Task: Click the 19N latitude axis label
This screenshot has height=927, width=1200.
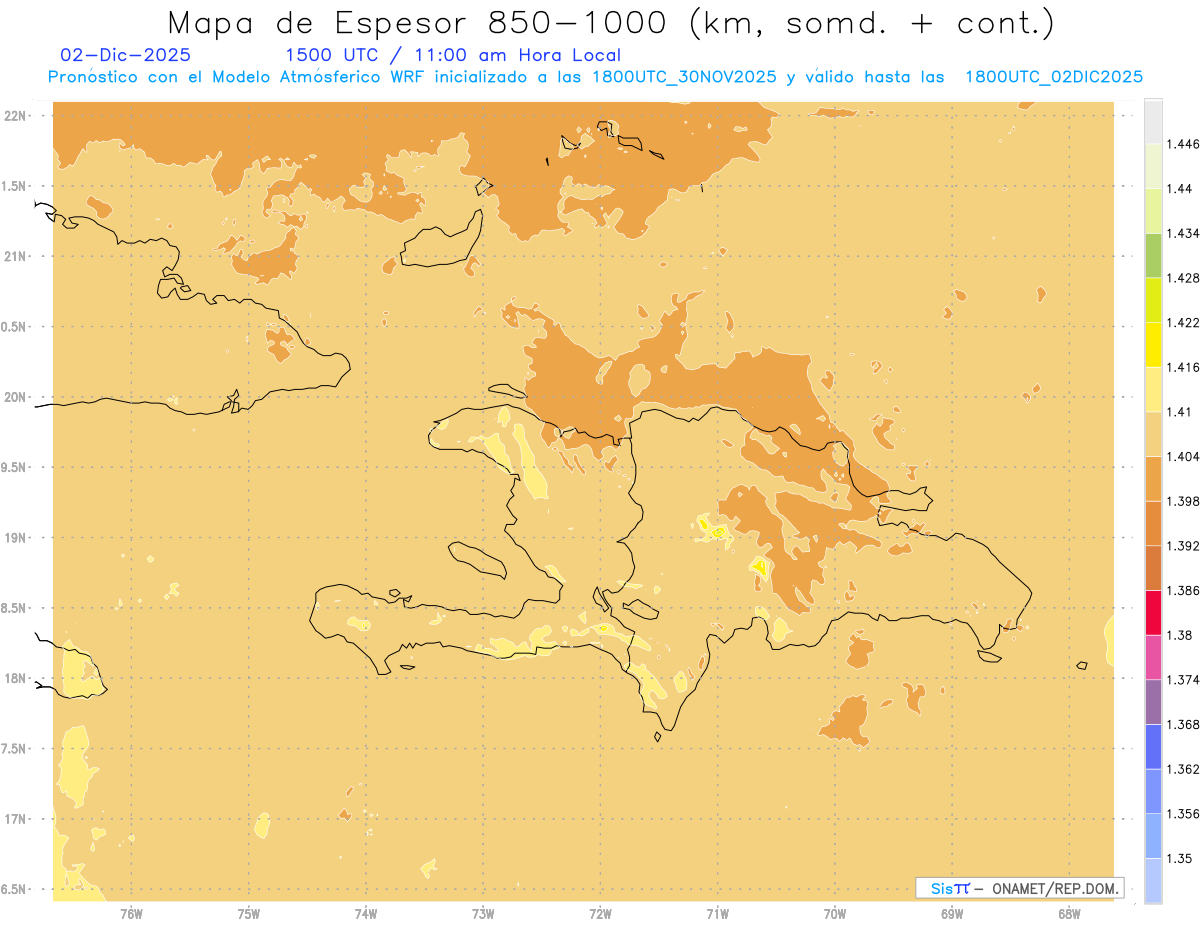Action: click(15, 538)
